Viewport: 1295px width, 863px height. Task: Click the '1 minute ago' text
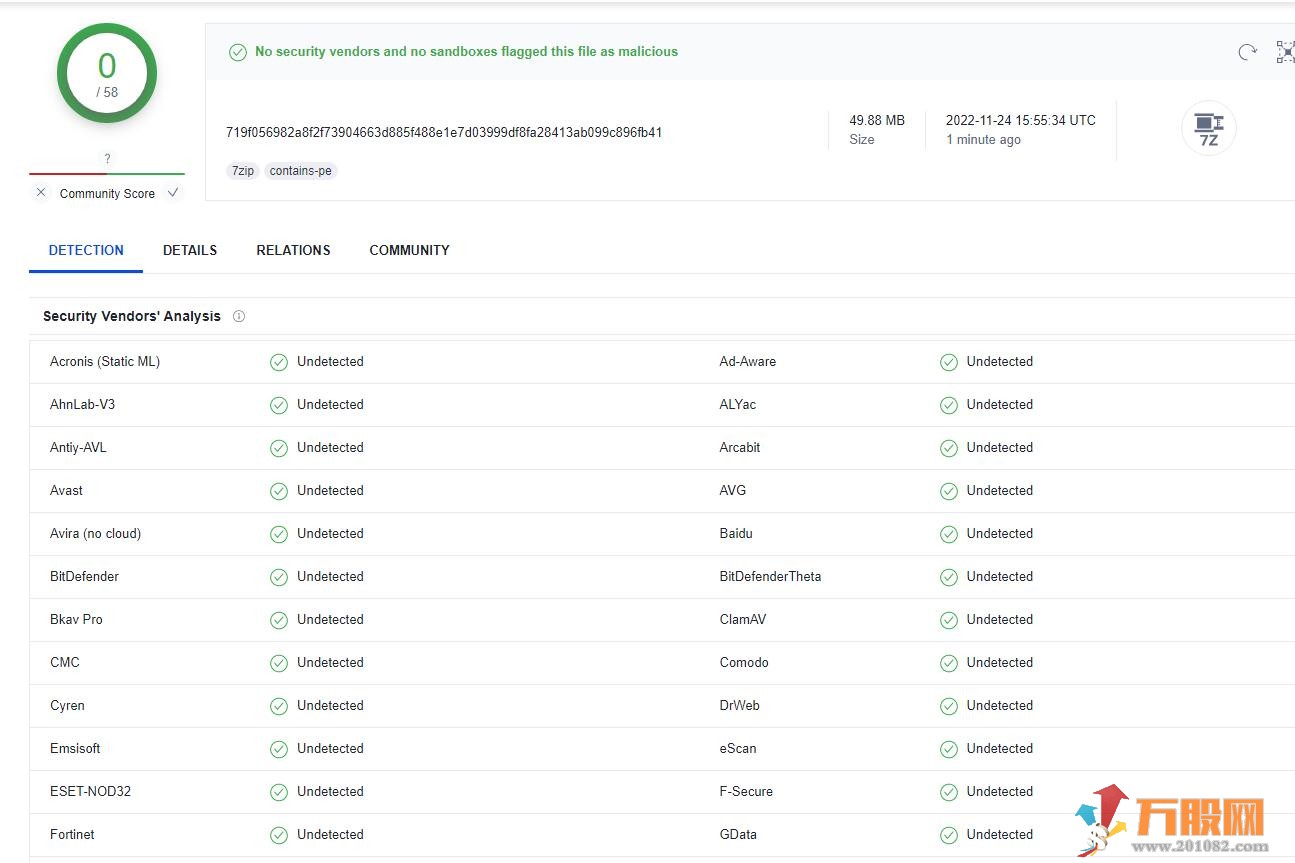point(984,140)
